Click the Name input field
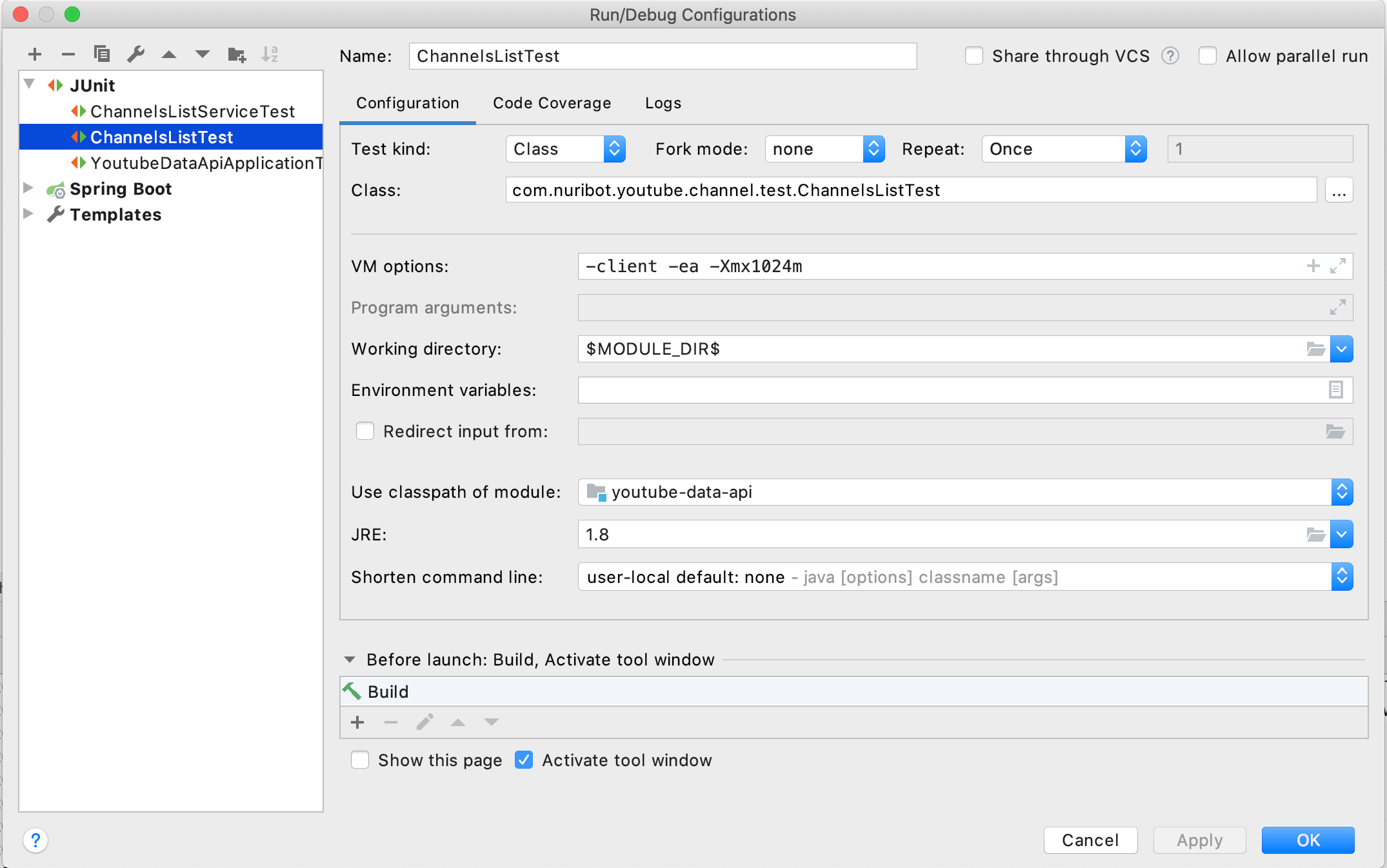The height and width of the screenshot is (868, 1387). [662, 56]
